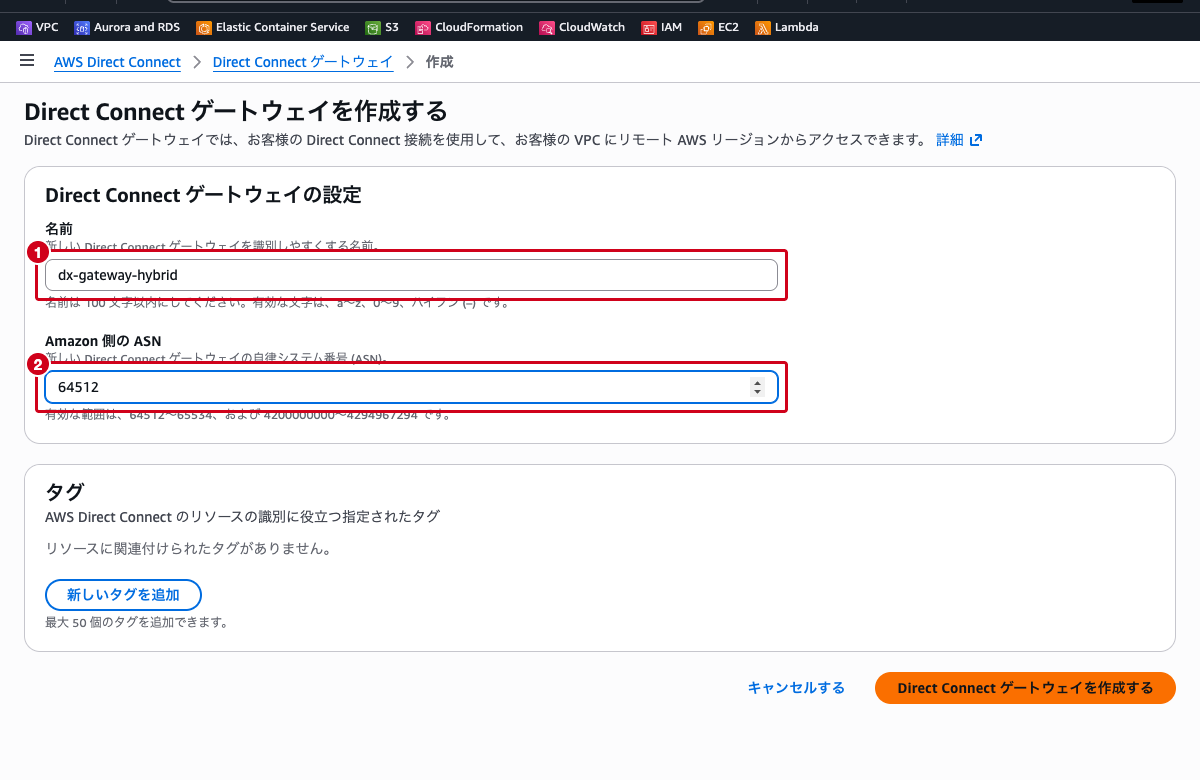Click キャンセルする button

coord(796,688)
